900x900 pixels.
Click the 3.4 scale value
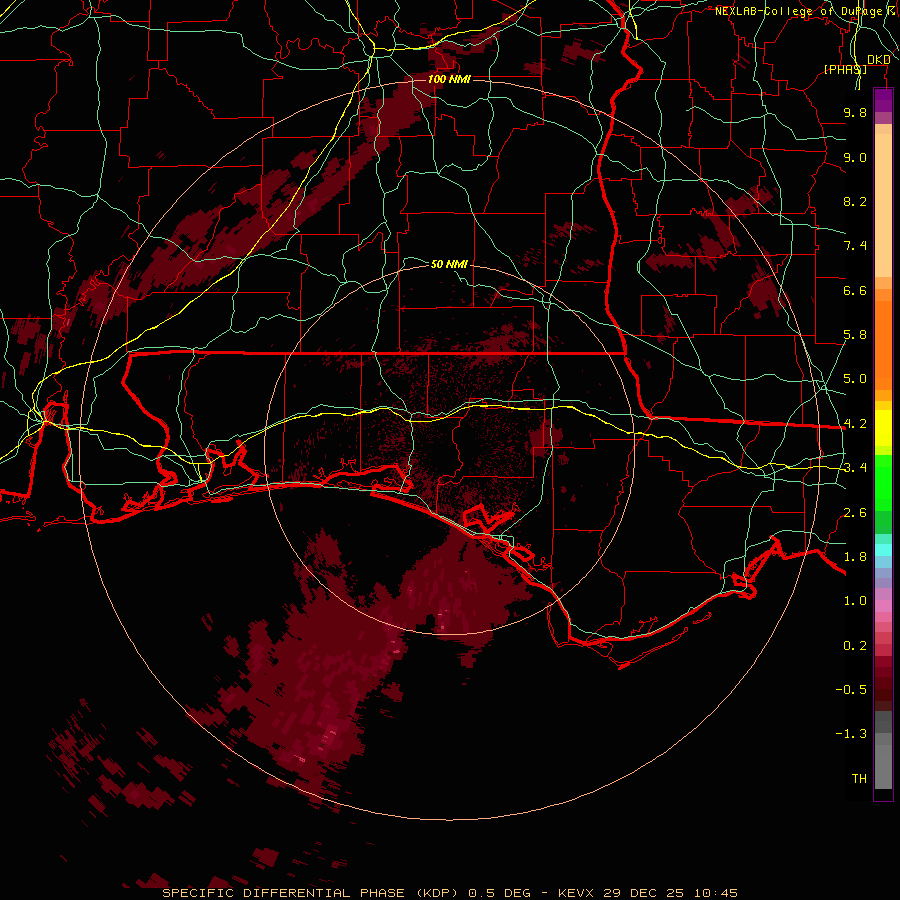[x=855, y=468]
